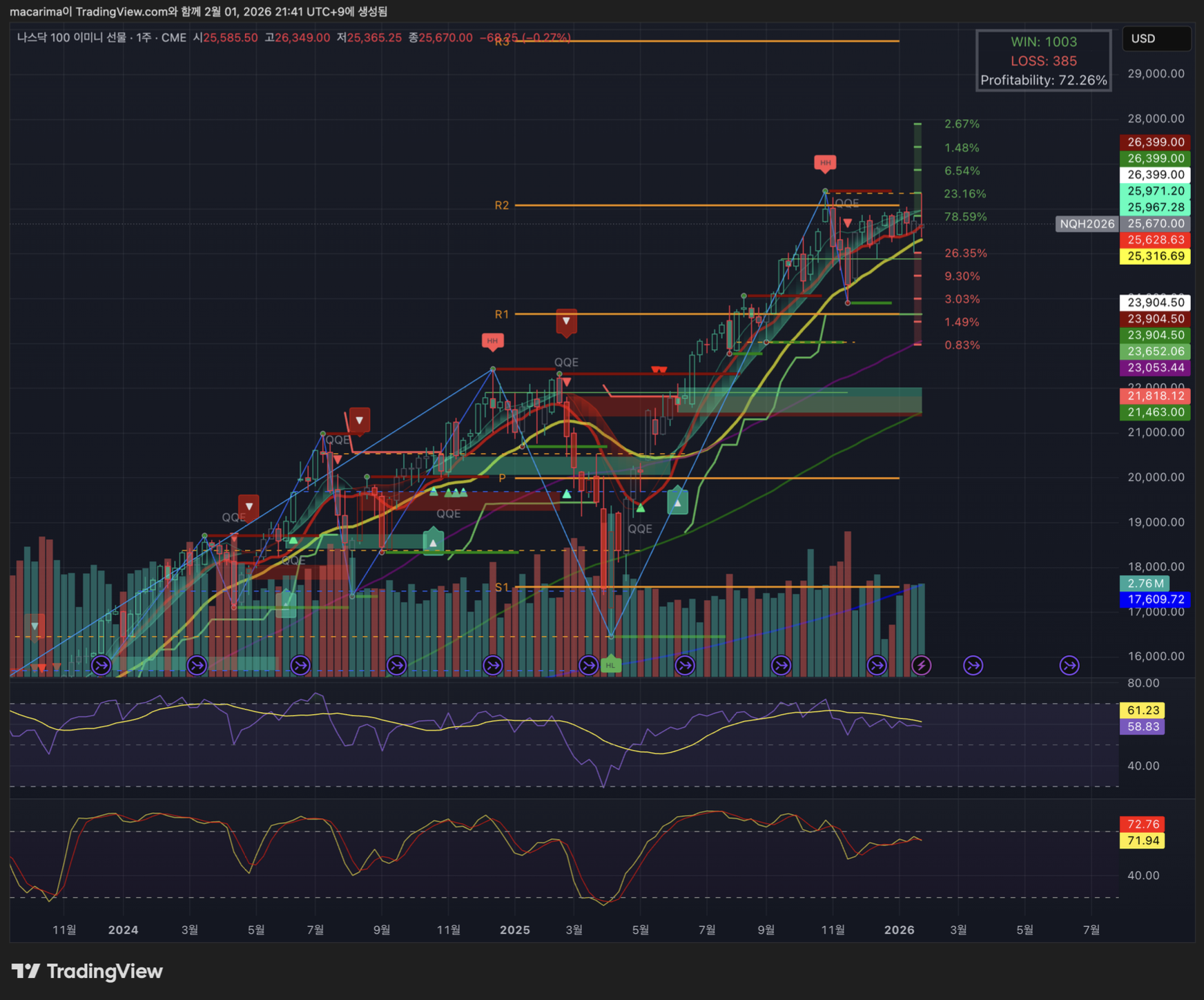Click the yellow 25,316.69 price label
The image size is (1204, 1000).
pyautogui.click(x=1155, y=256)
